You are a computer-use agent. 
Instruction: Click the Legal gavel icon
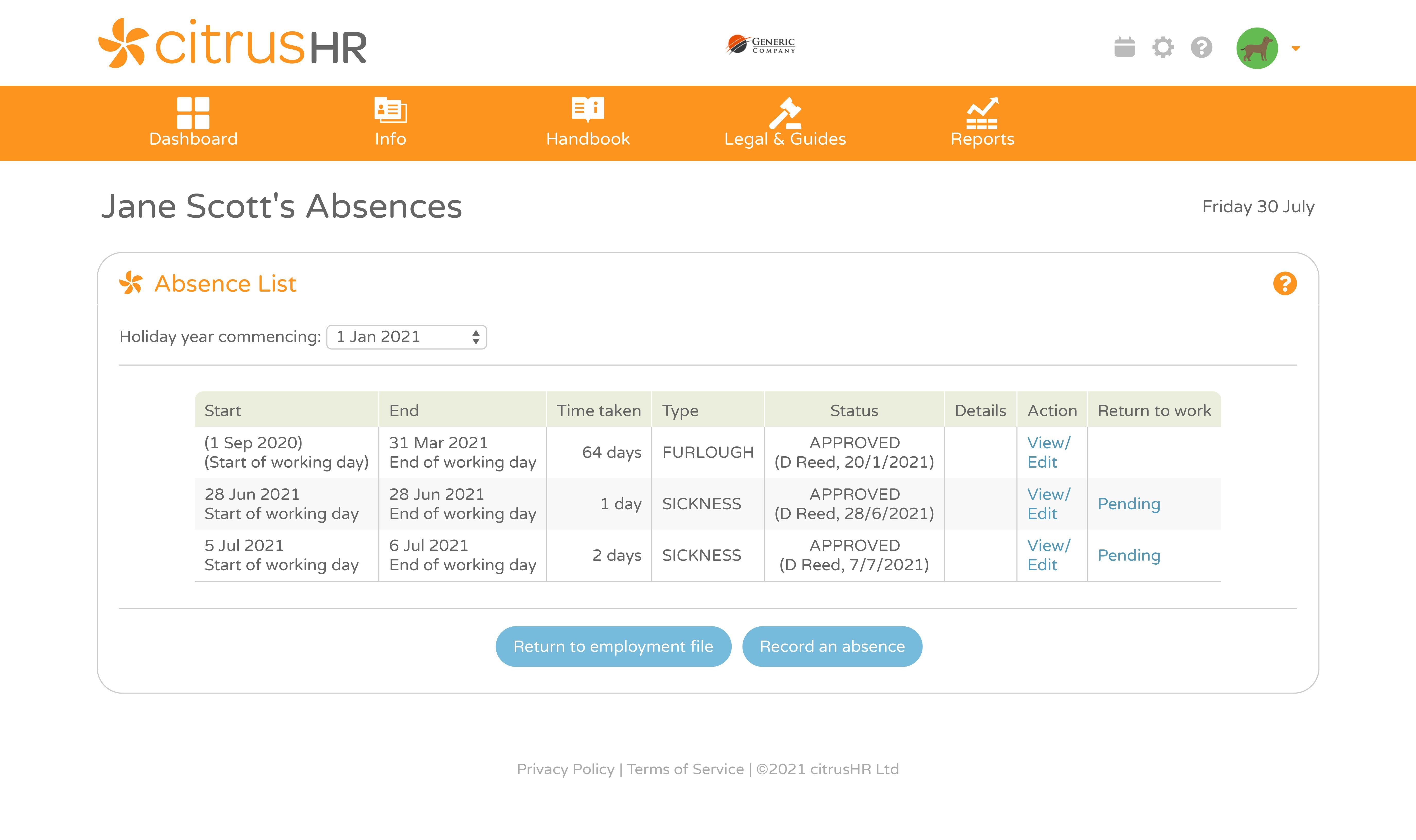[x=785, y=113]
